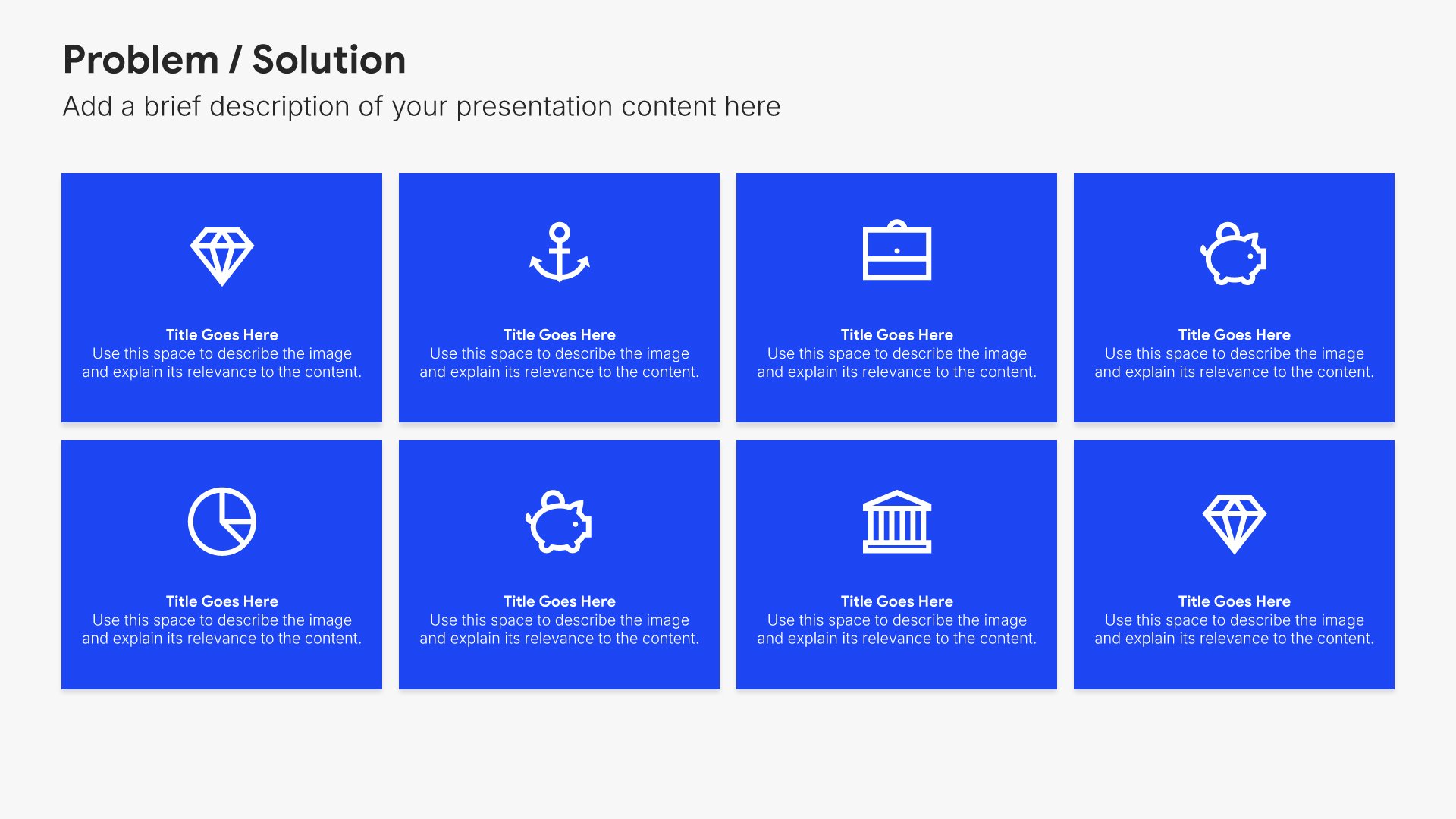
Task: Click the description paragraph in the briefcase card
Action: click(897, 363)
